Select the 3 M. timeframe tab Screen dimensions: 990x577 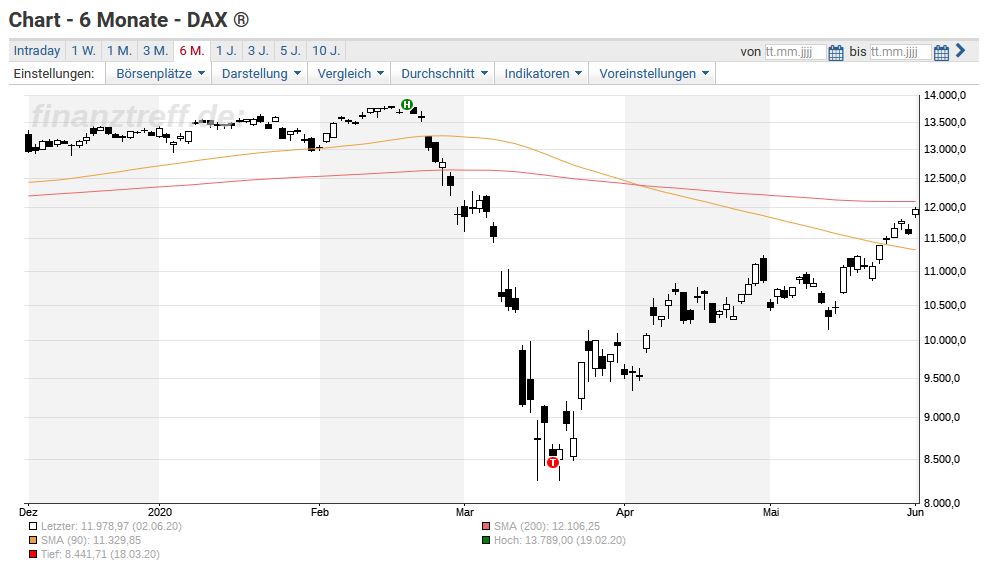[x=155, y=51]
